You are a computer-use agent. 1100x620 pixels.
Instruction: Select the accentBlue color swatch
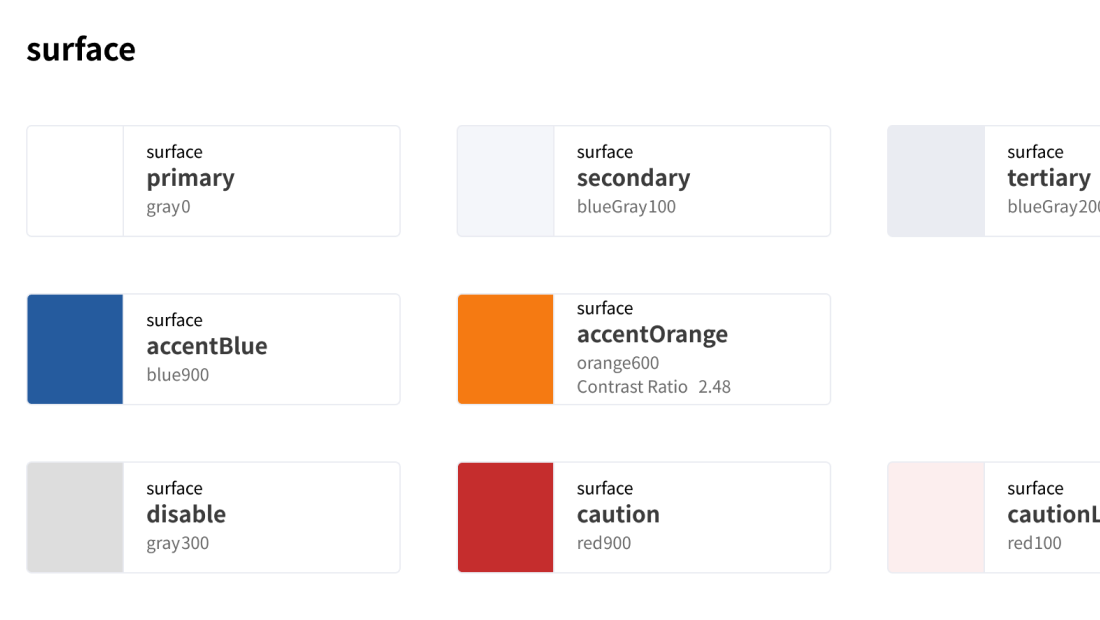coord(75,349)
